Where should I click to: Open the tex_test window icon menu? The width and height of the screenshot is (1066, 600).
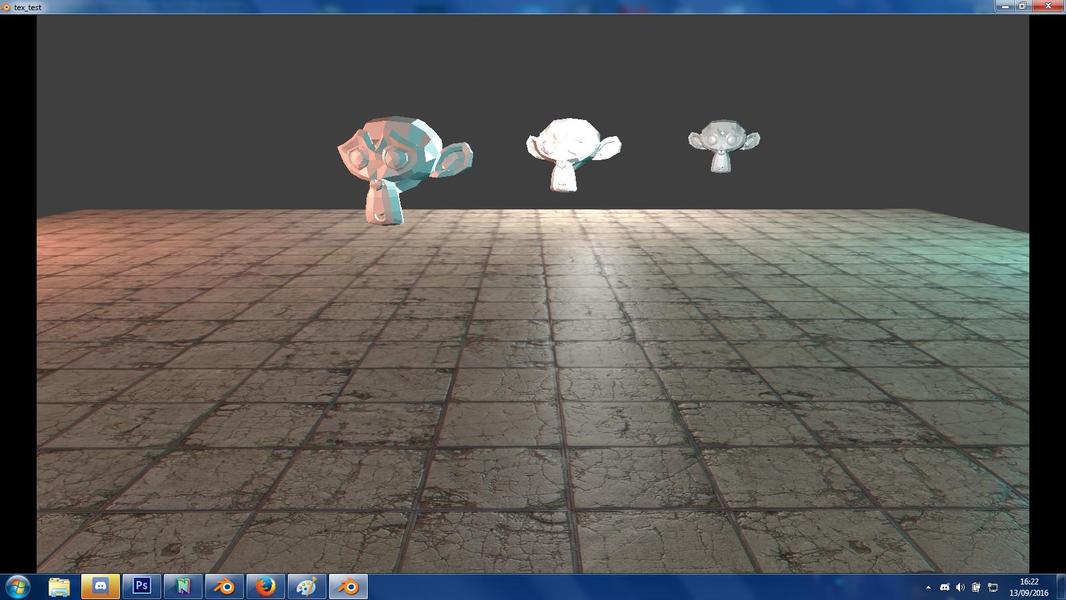point(6,7)
